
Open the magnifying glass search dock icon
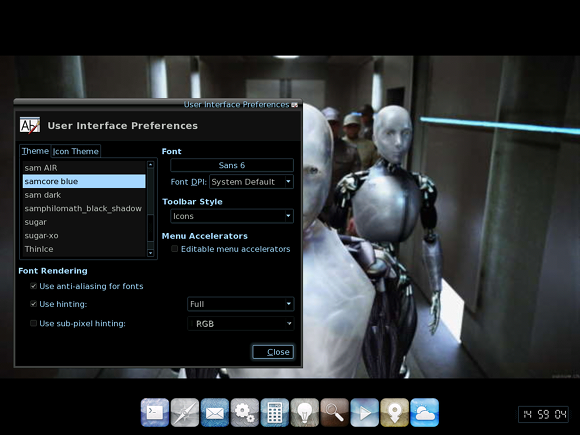[x=334, y=412]
